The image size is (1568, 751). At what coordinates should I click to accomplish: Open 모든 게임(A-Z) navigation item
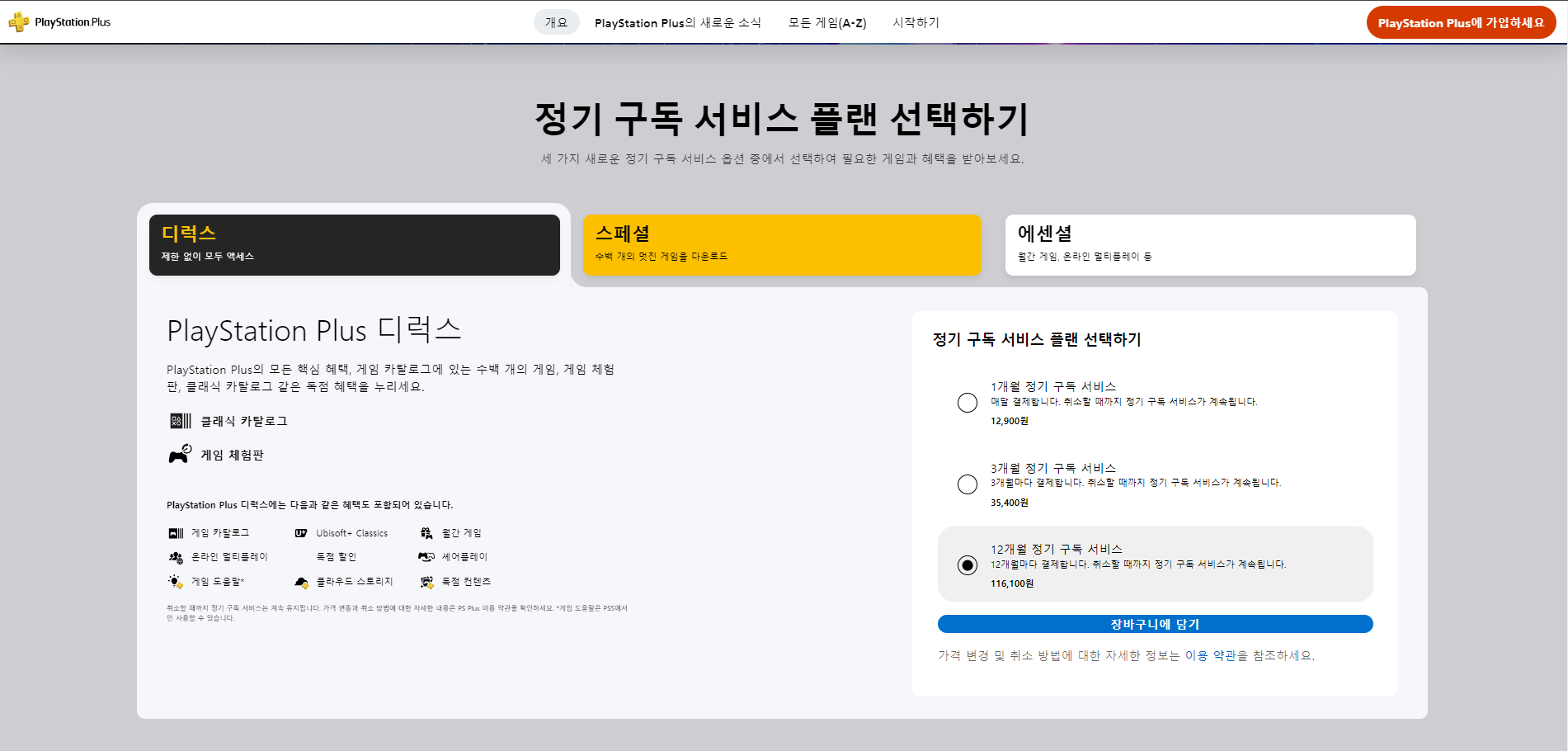827,23
